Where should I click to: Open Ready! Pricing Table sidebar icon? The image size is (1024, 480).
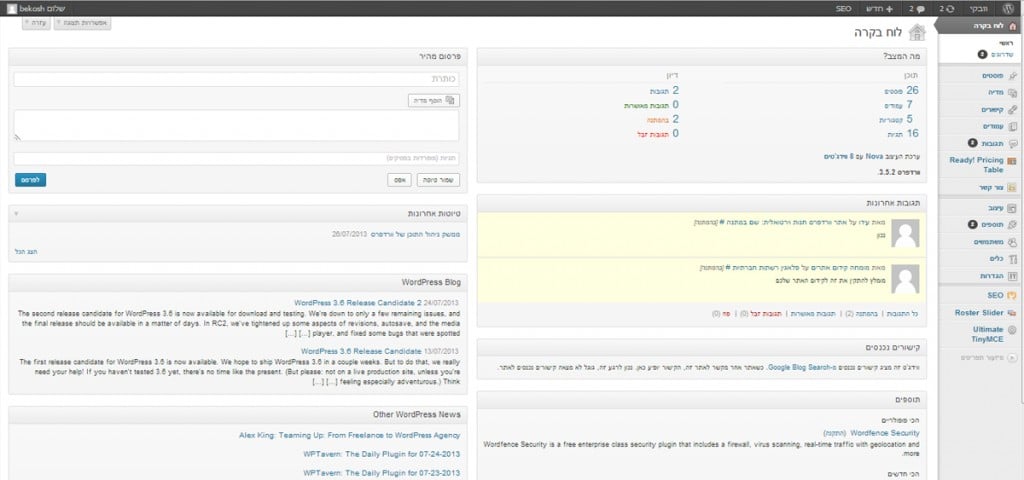point(1013,161)
